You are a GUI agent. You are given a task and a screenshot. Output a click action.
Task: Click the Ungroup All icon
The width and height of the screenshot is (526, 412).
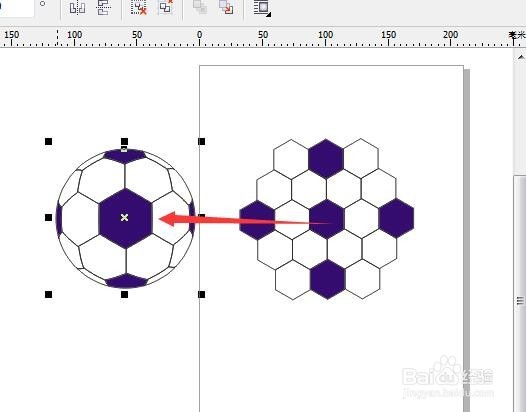coord(165,7)
